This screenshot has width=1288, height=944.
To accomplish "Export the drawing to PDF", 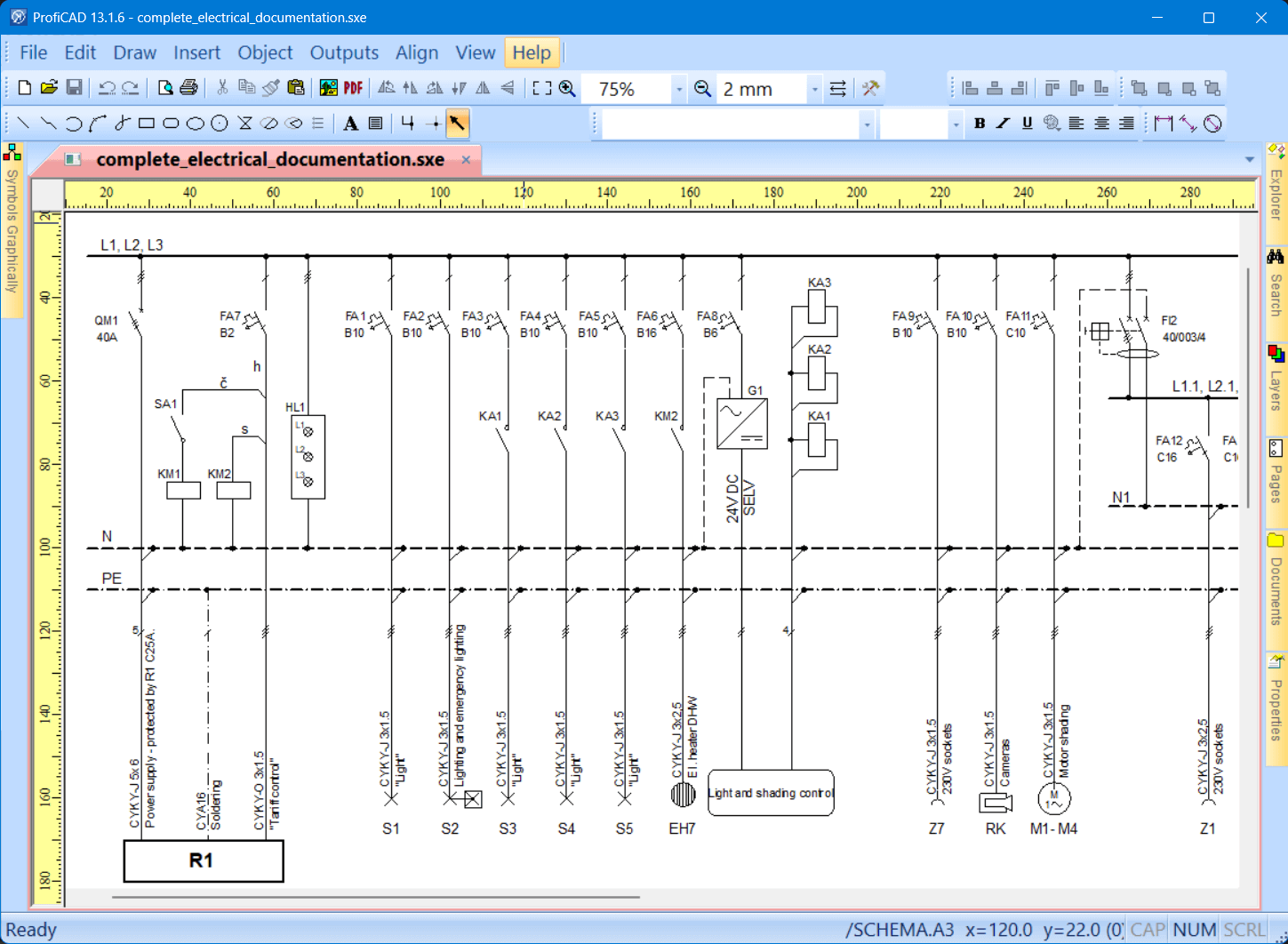I will click(353, 88).
